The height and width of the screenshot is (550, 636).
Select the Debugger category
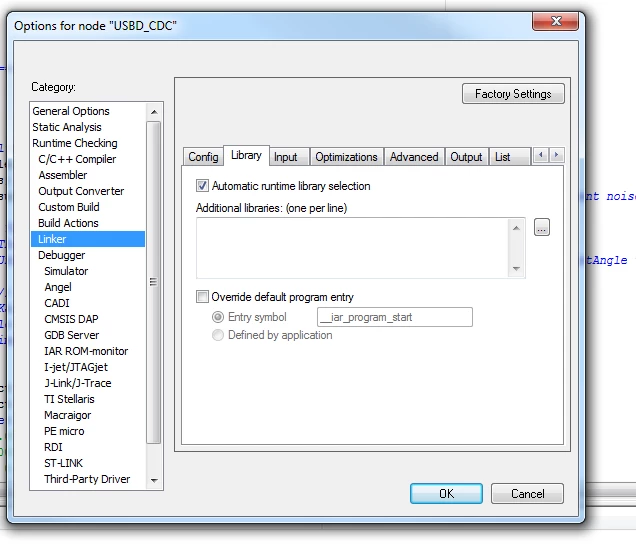88,255
